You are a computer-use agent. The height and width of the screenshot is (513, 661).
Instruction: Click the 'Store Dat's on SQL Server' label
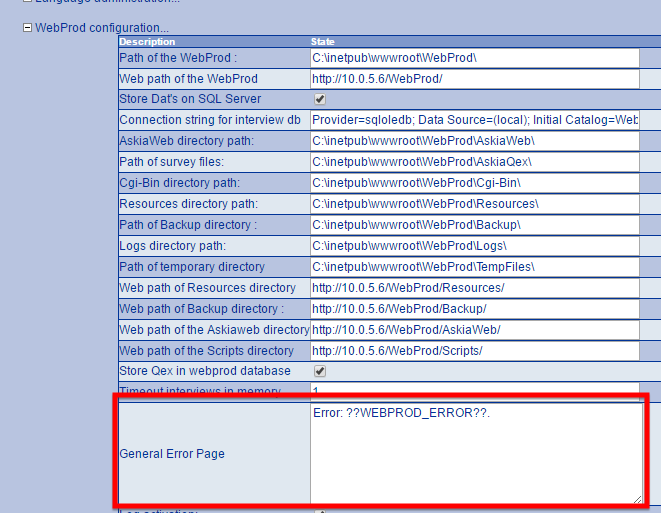click(x=190, y=99)
